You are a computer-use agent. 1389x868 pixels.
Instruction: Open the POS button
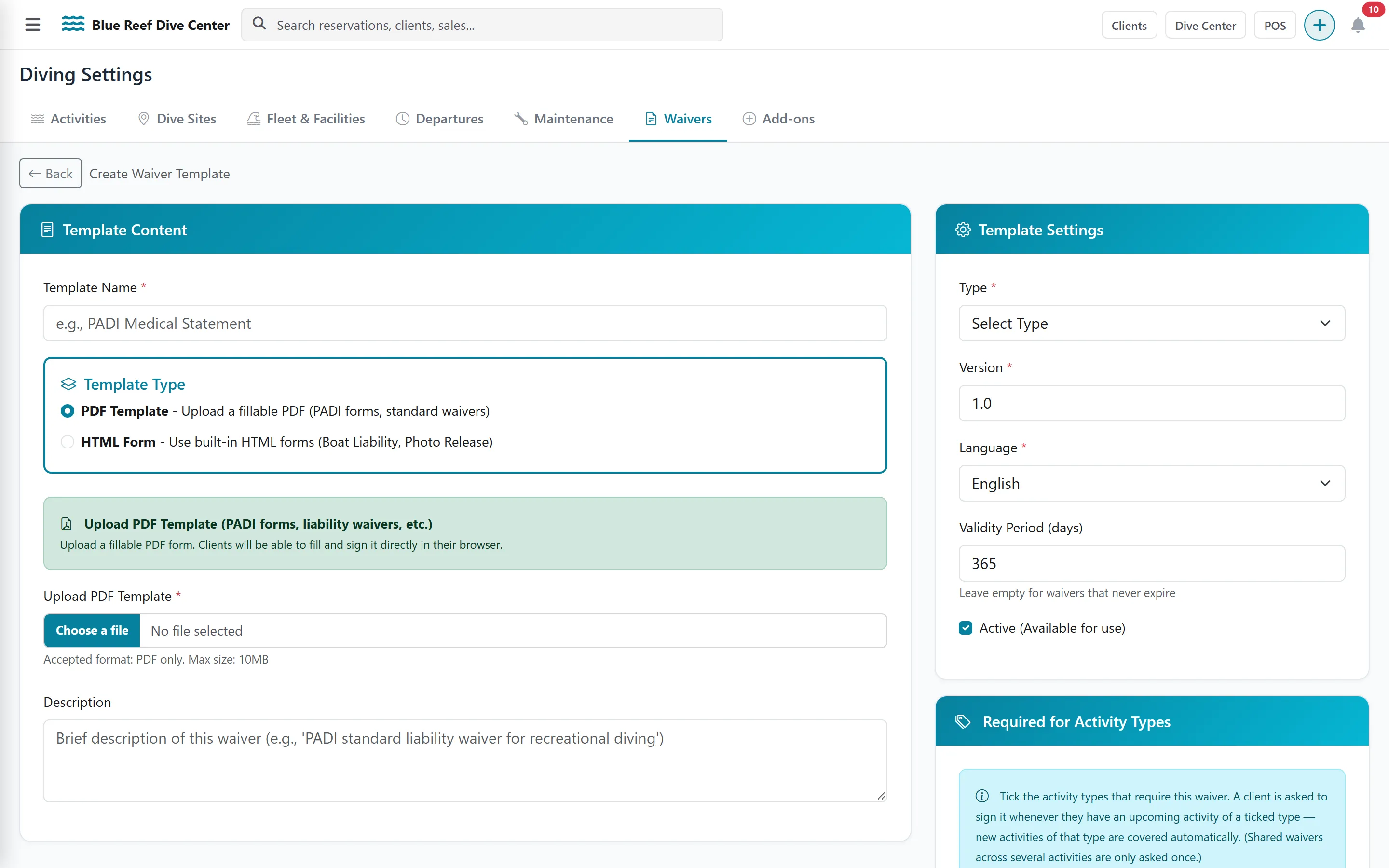1274,25
